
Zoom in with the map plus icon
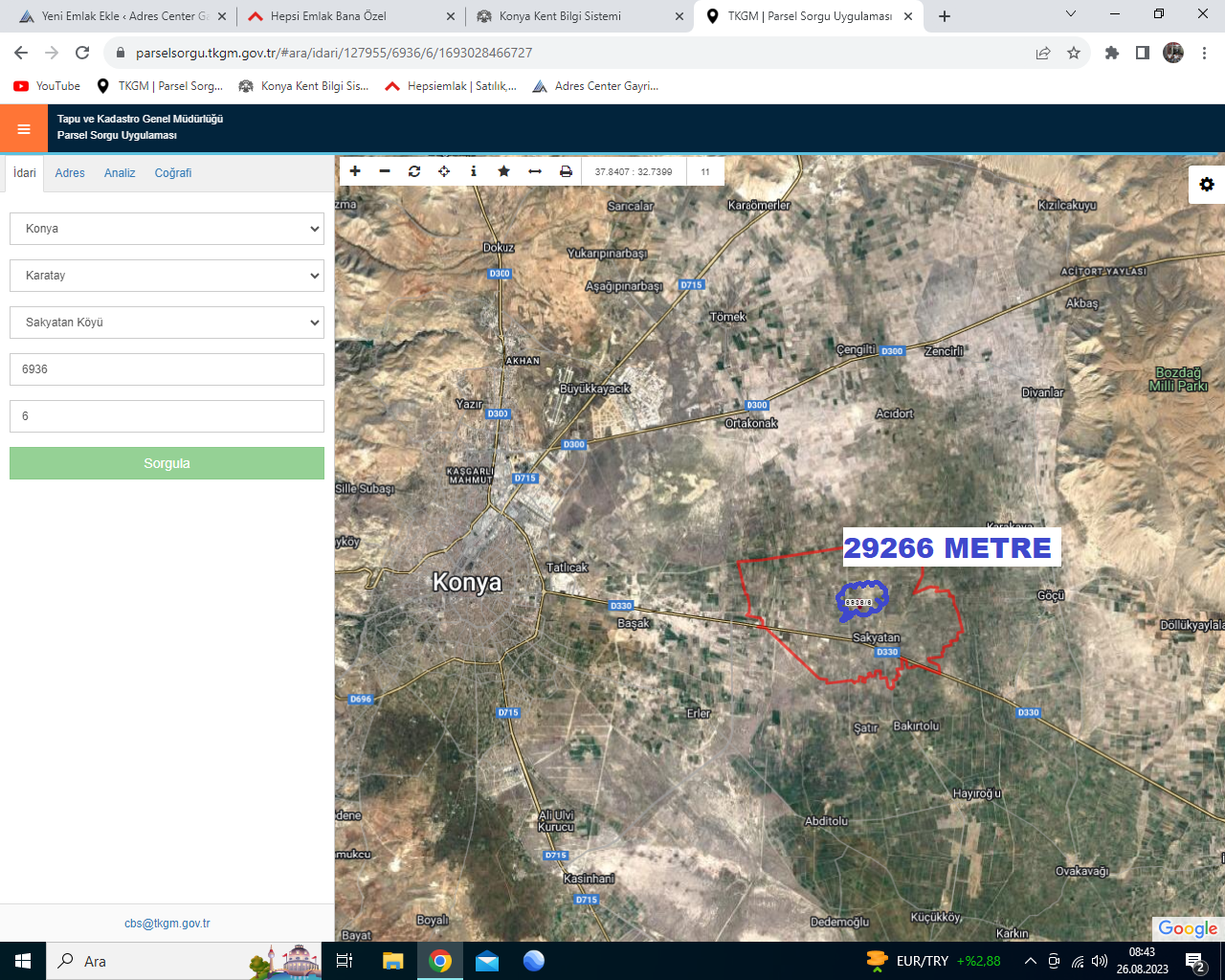355,171
